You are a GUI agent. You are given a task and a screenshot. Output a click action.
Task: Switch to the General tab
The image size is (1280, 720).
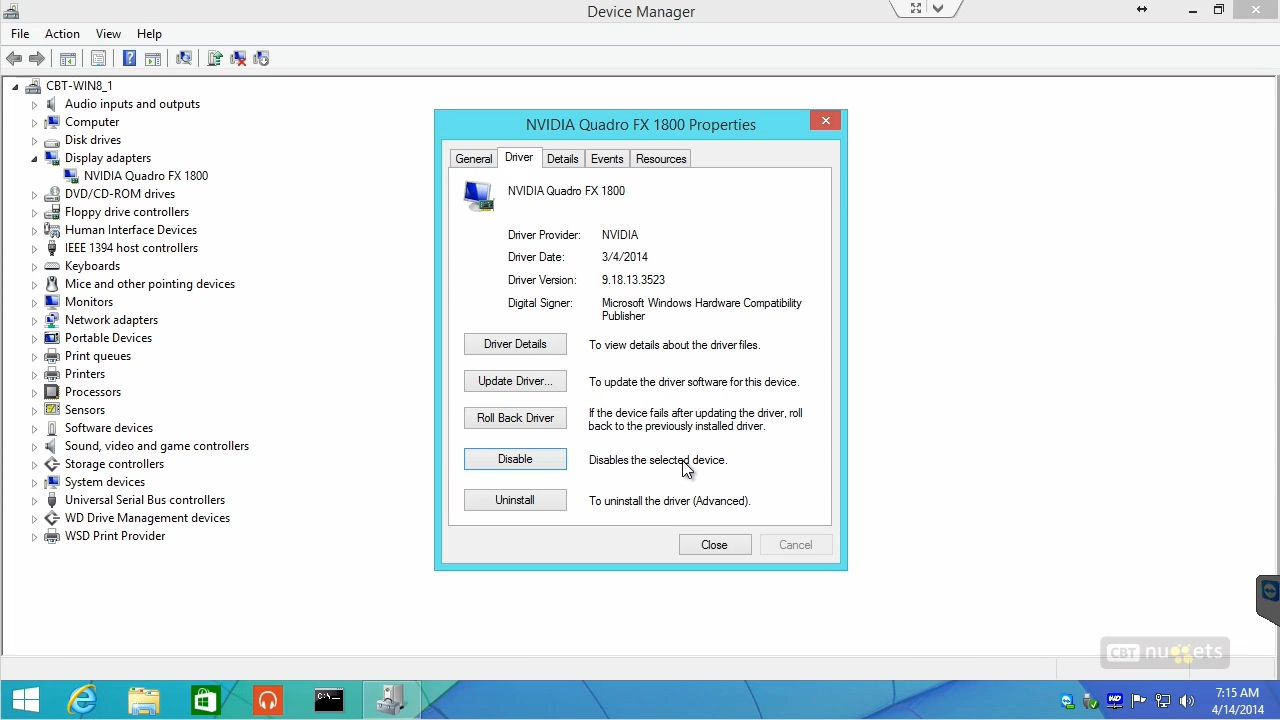click(474, 159)
